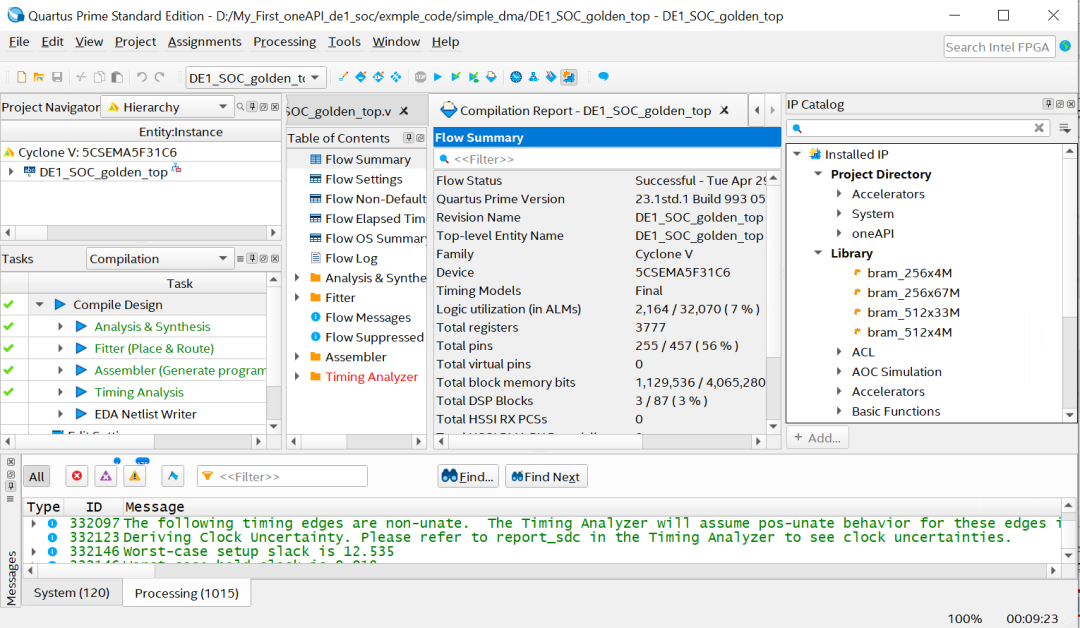Click the New file toolbar icon
1080x628 pixels.
click(x=21, y=77)
